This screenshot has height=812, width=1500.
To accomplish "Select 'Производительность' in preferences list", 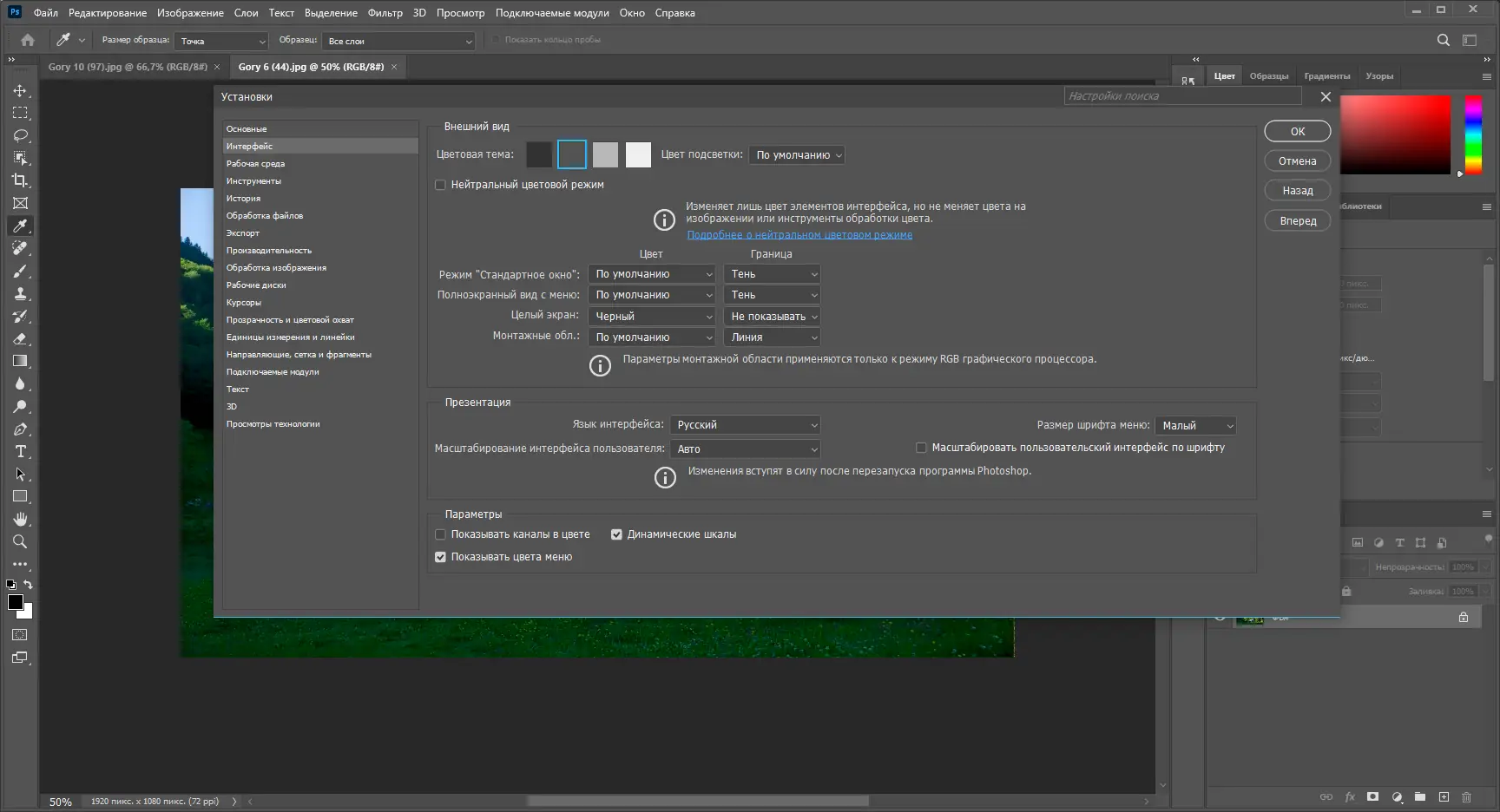I will [x=320, y=251].
